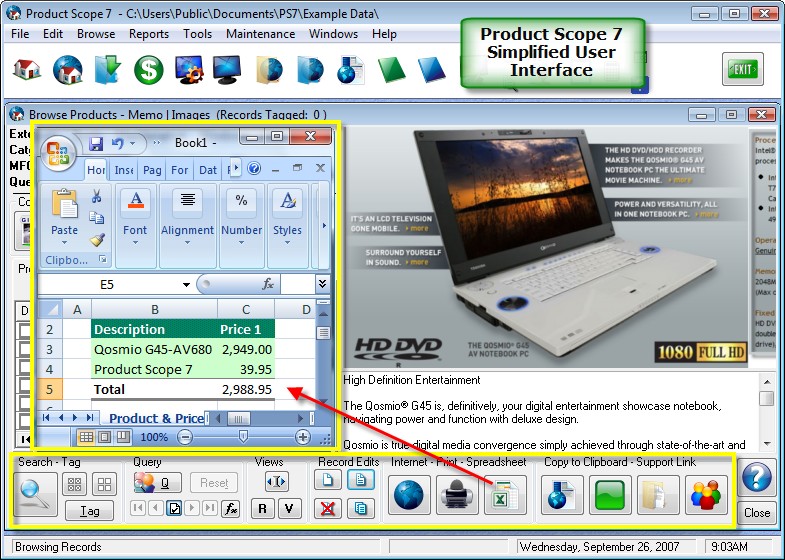This screenshot has height=560, width=785.
Task: Expand the Excel Paste dropdown arrow
Action: point(64,243)
